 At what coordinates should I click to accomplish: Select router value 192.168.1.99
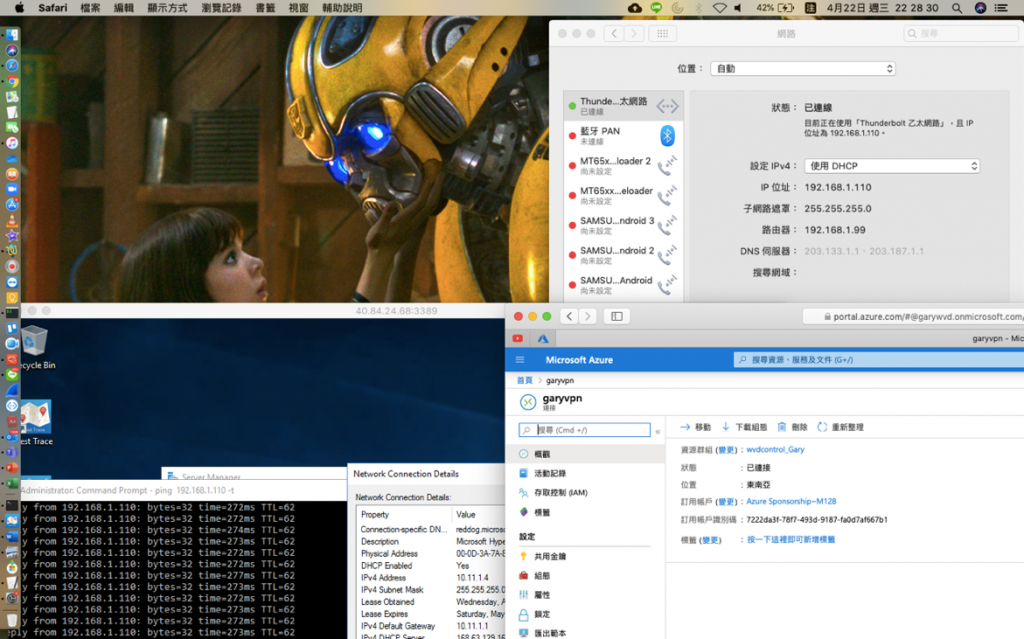[835, 230]
